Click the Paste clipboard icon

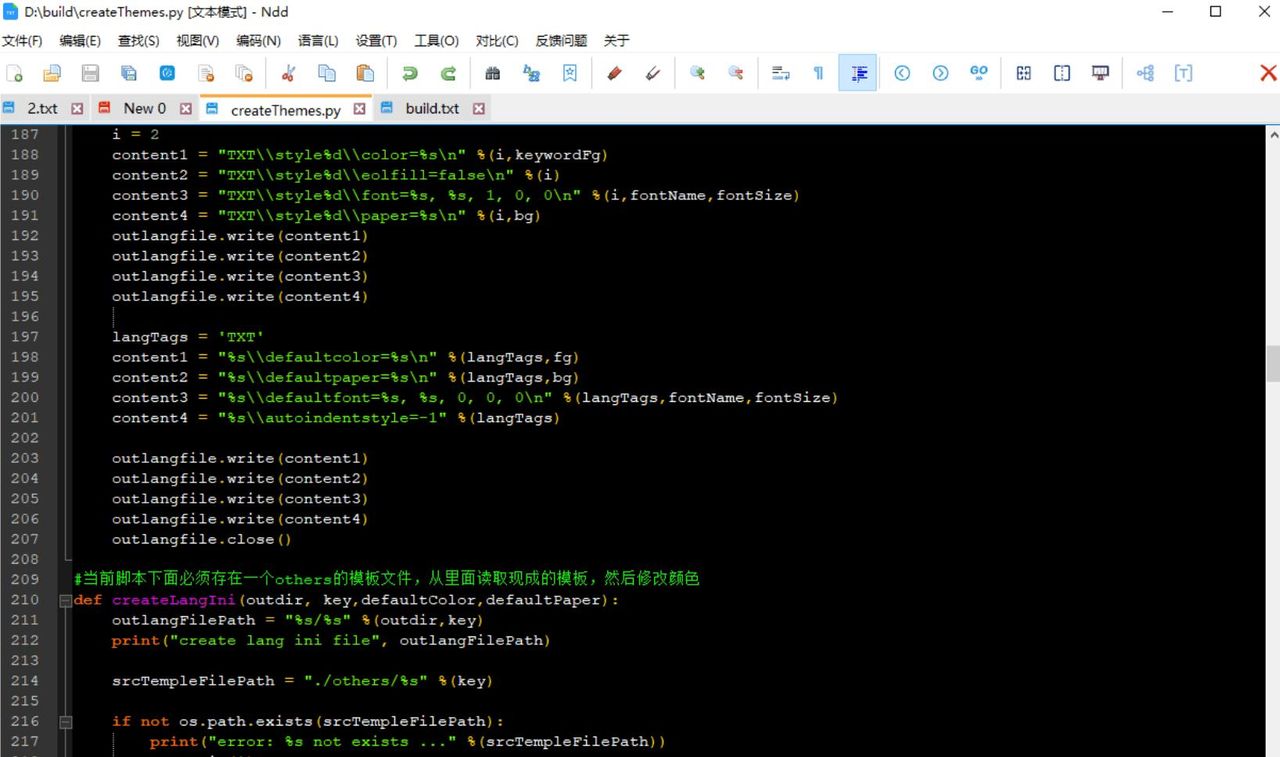(365, 73)
